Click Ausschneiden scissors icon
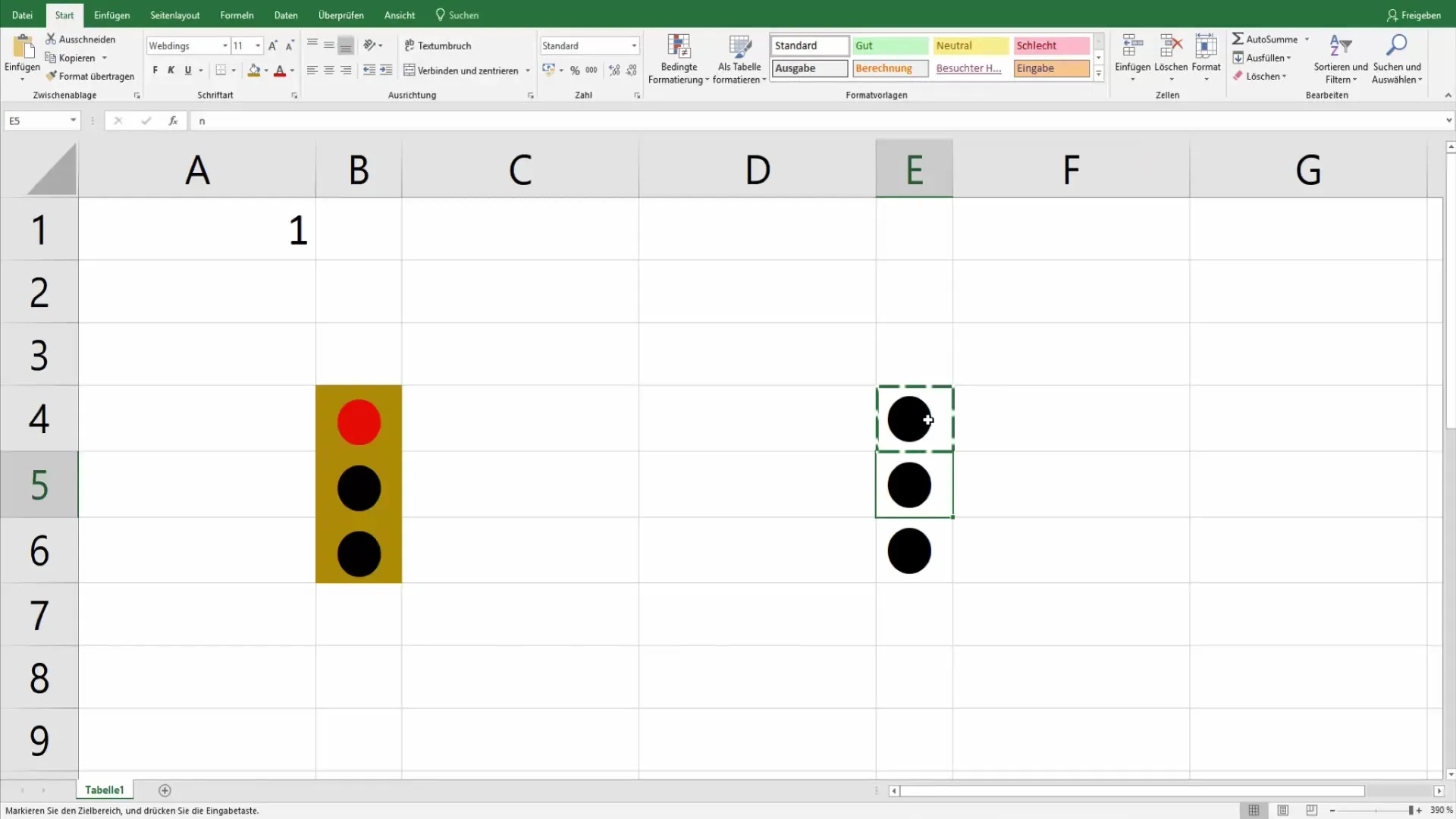This screenshot has height=819, width=1456. (x=51, y=39)
